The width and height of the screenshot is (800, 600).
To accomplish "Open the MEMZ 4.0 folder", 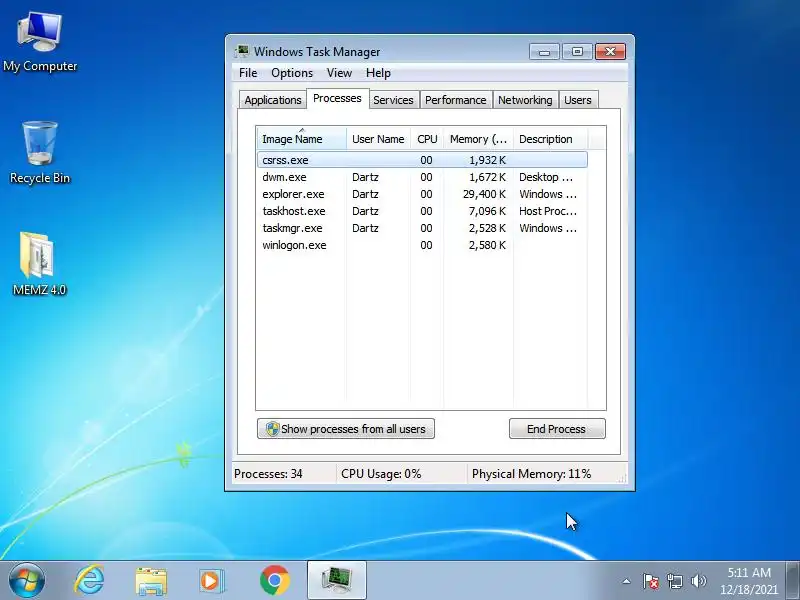I will 39,264.
